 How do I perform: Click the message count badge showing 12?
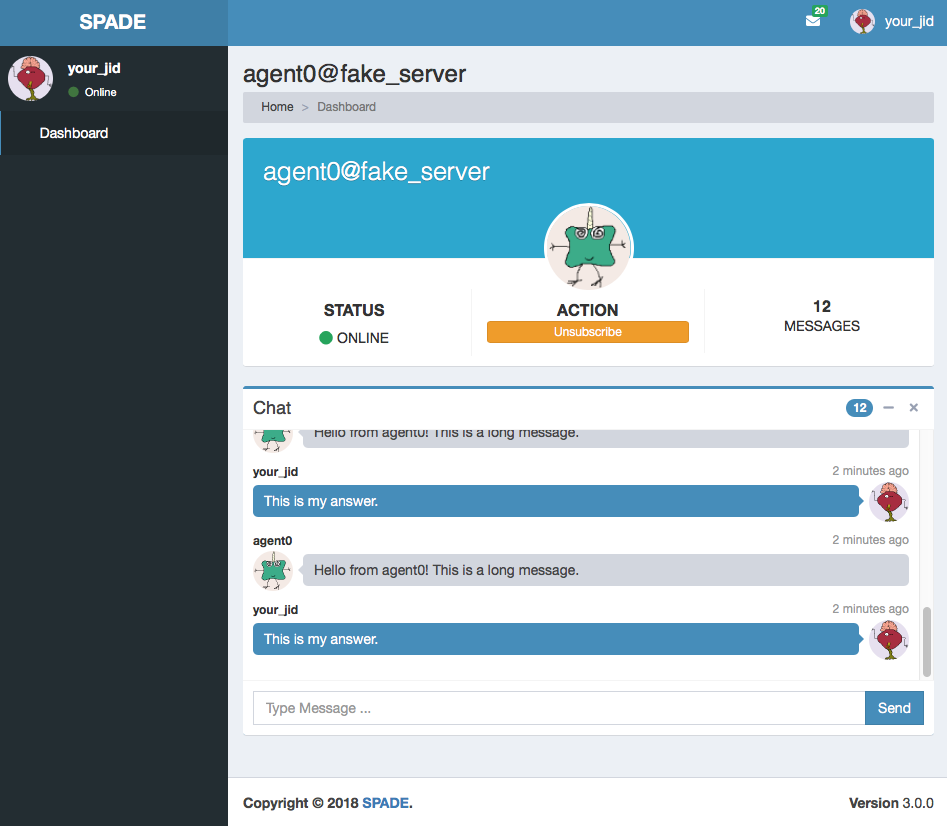tap(859, 408)
